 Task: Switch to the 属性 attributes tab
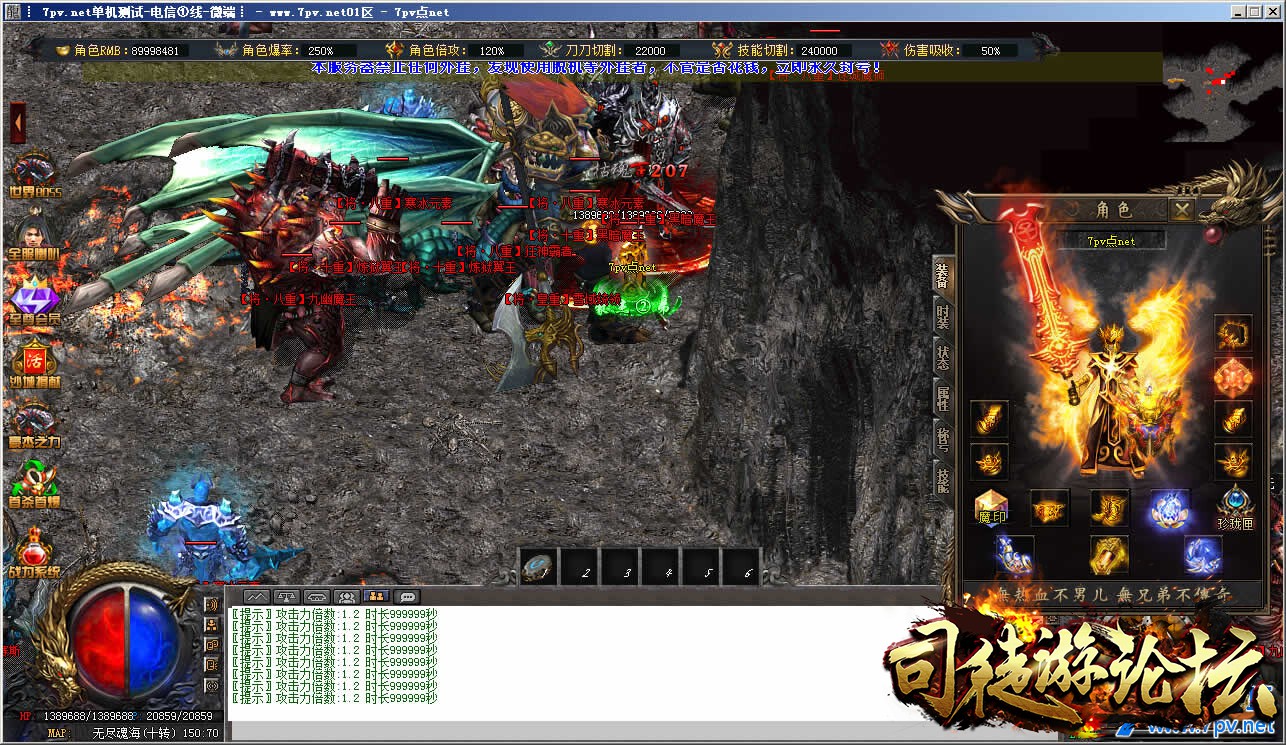click(942, 398)
